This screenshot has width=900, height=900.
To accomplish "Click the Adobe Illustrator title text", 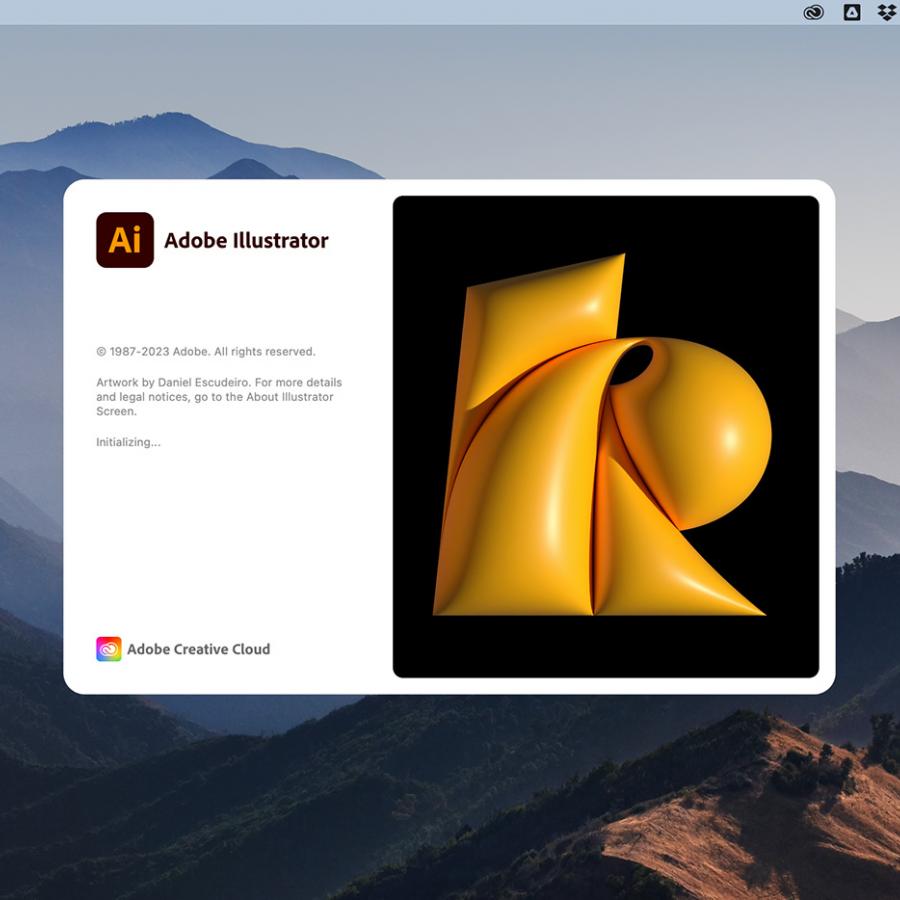I will 247,240.
